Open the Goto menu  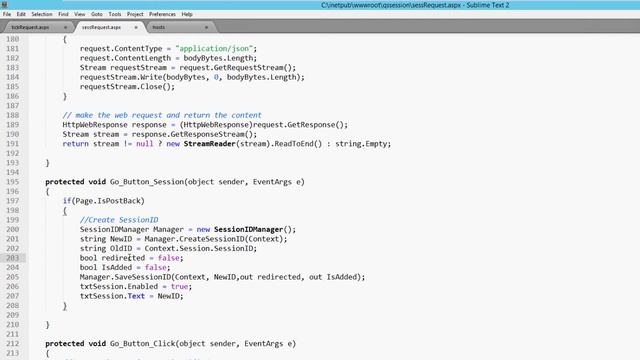coord(97,14)
